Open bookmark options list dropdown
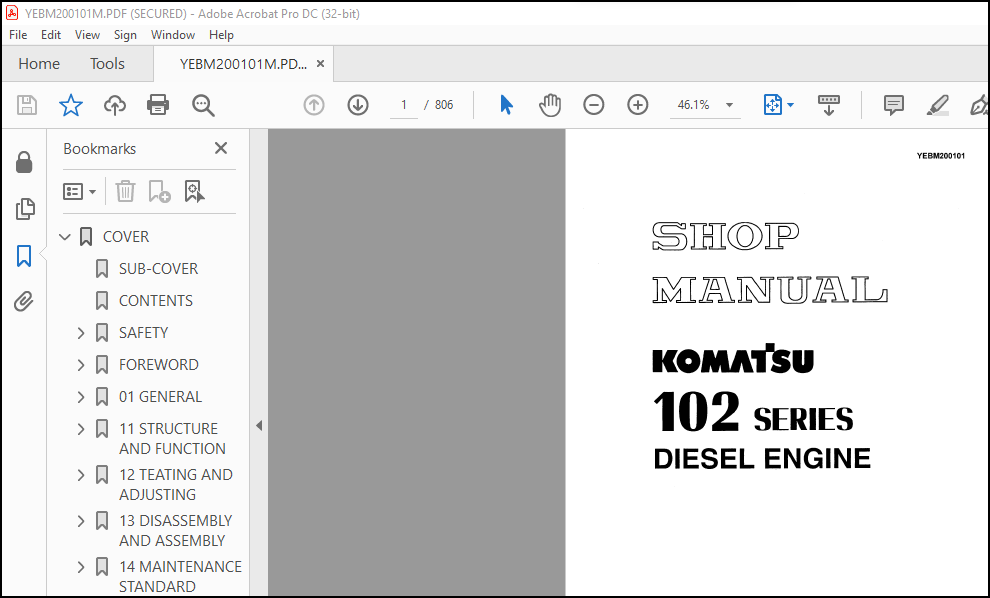The height and width of the screenshot is (598, 990). pyautogui.click(x=79, y=191)
